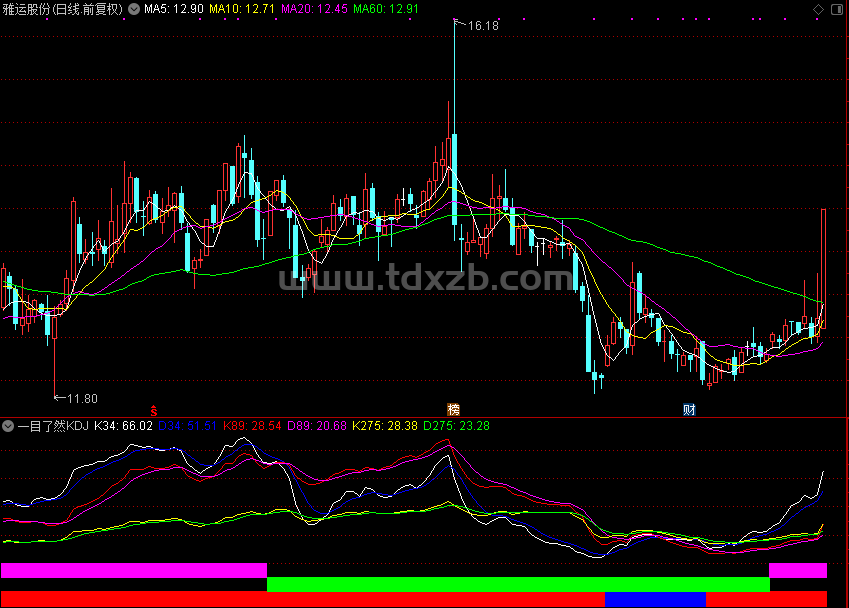Click the panel layout icon at top right
The image size is (849, 608).
(837, 9)
